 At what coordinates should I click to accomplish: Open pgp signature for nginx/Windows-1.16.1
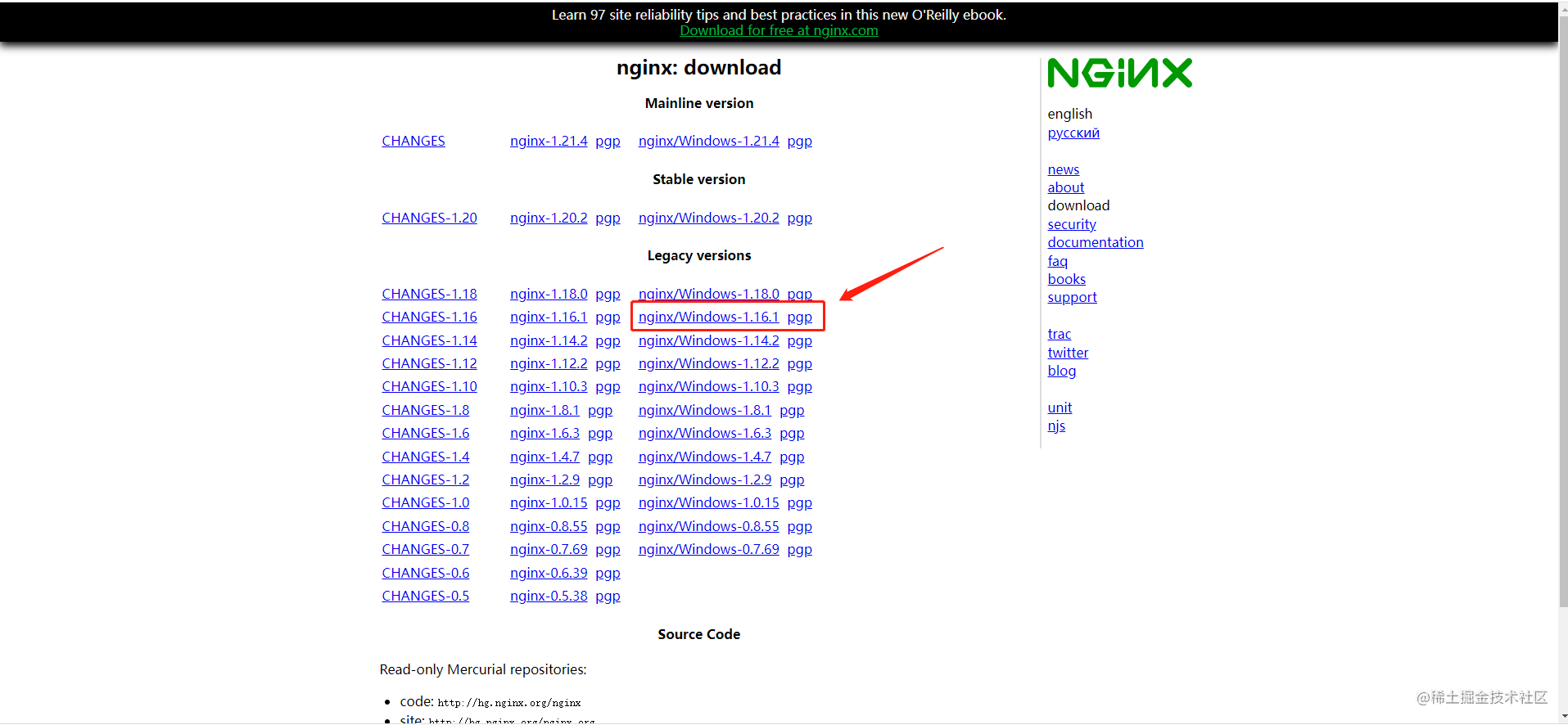point(800,317)
